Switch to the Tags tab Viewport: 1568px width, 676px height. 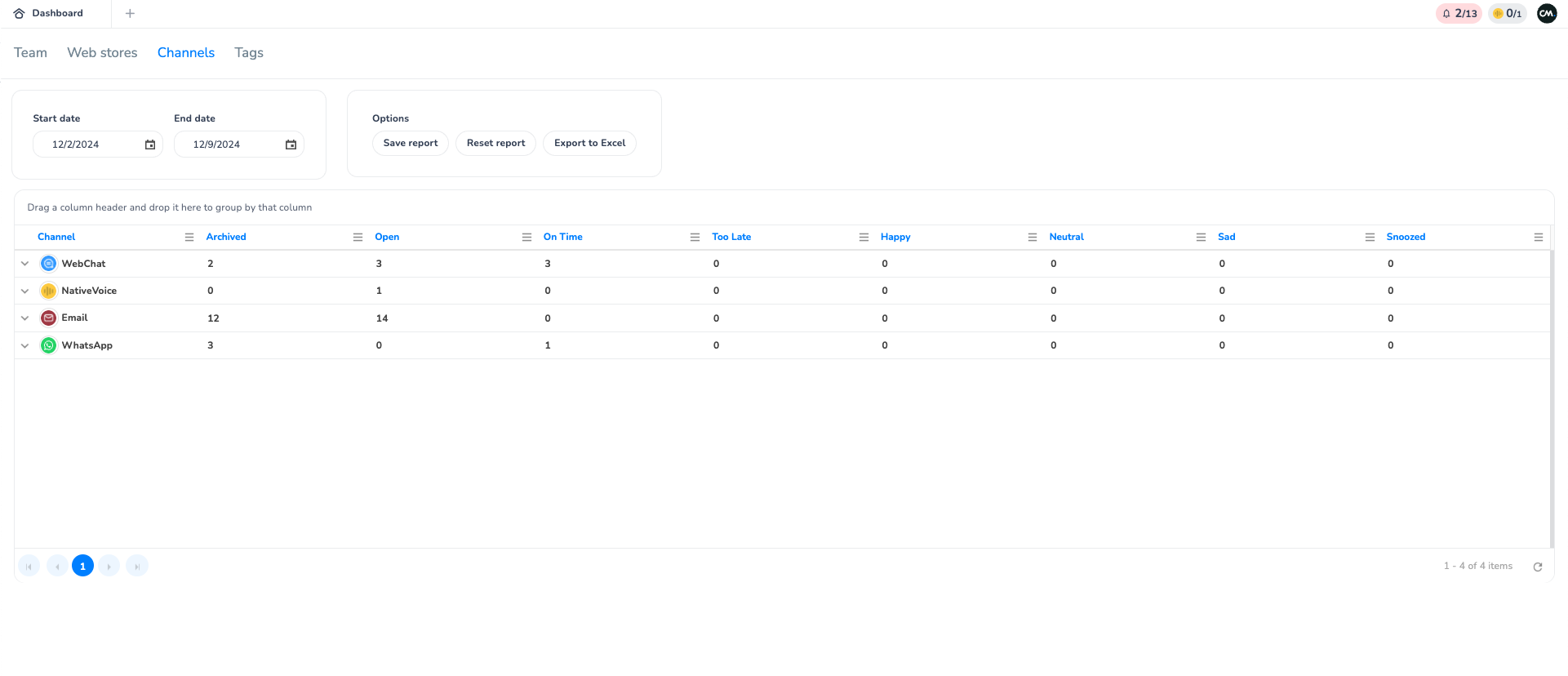click(x=249, y=52)
